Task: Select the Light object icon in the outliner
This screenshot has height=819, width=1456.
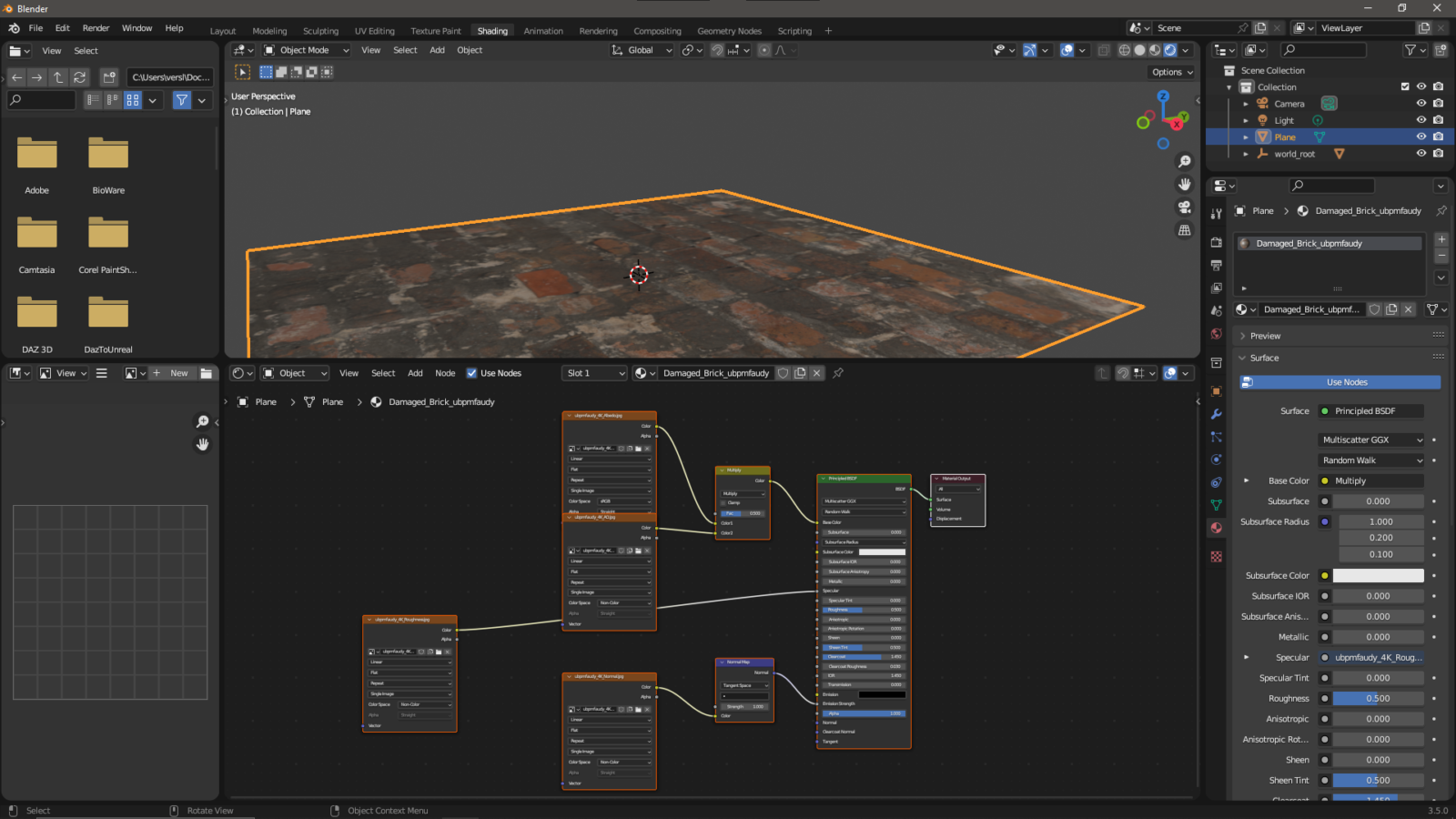Action: [x=1262, y=119]
